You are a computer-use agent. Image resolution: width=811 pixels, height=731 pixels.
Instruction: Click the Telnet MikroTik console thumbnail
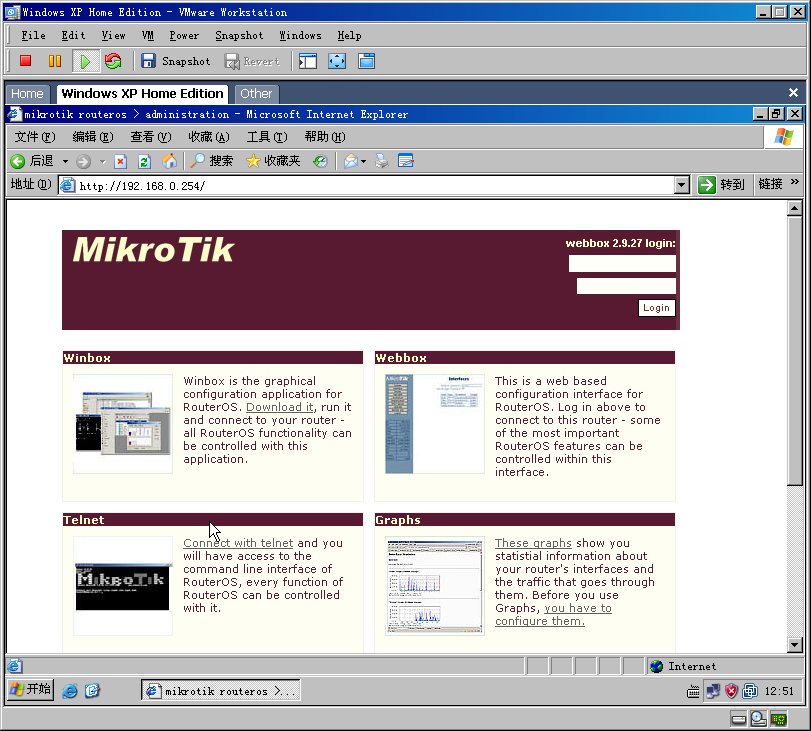click(123, 586)
